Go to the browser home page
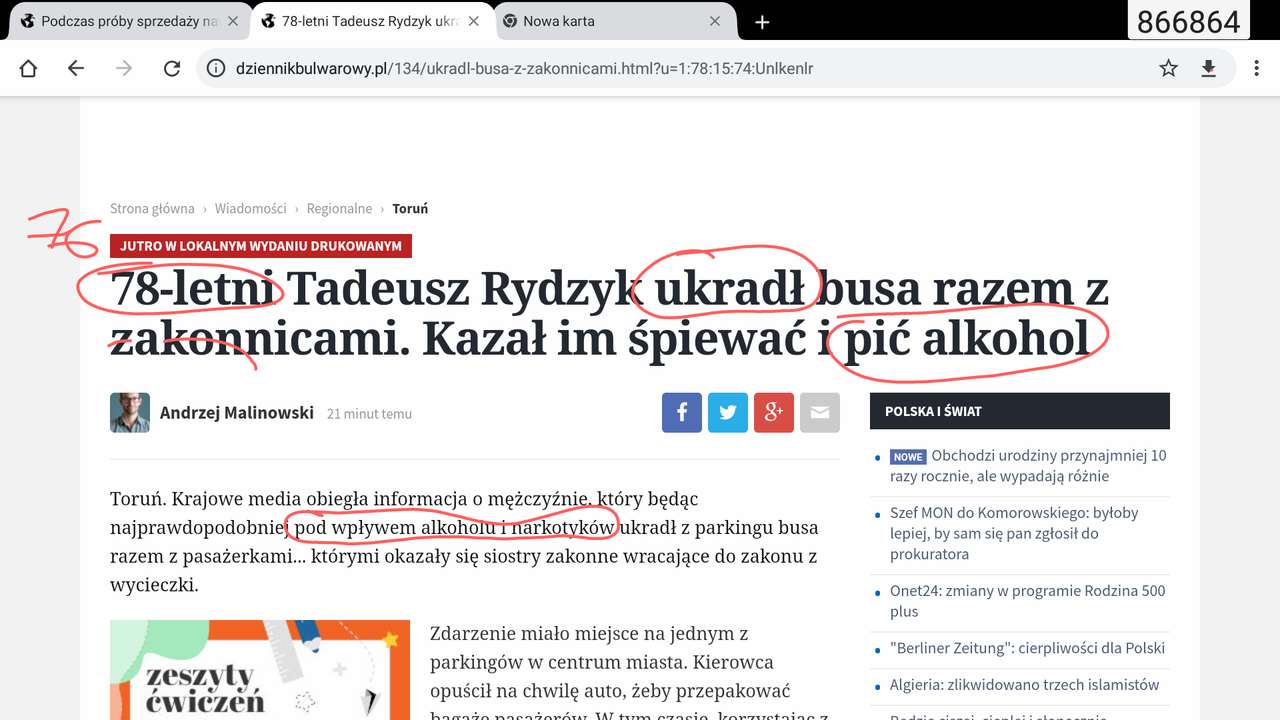This screenshot has width=1280, height=720. 28,68
